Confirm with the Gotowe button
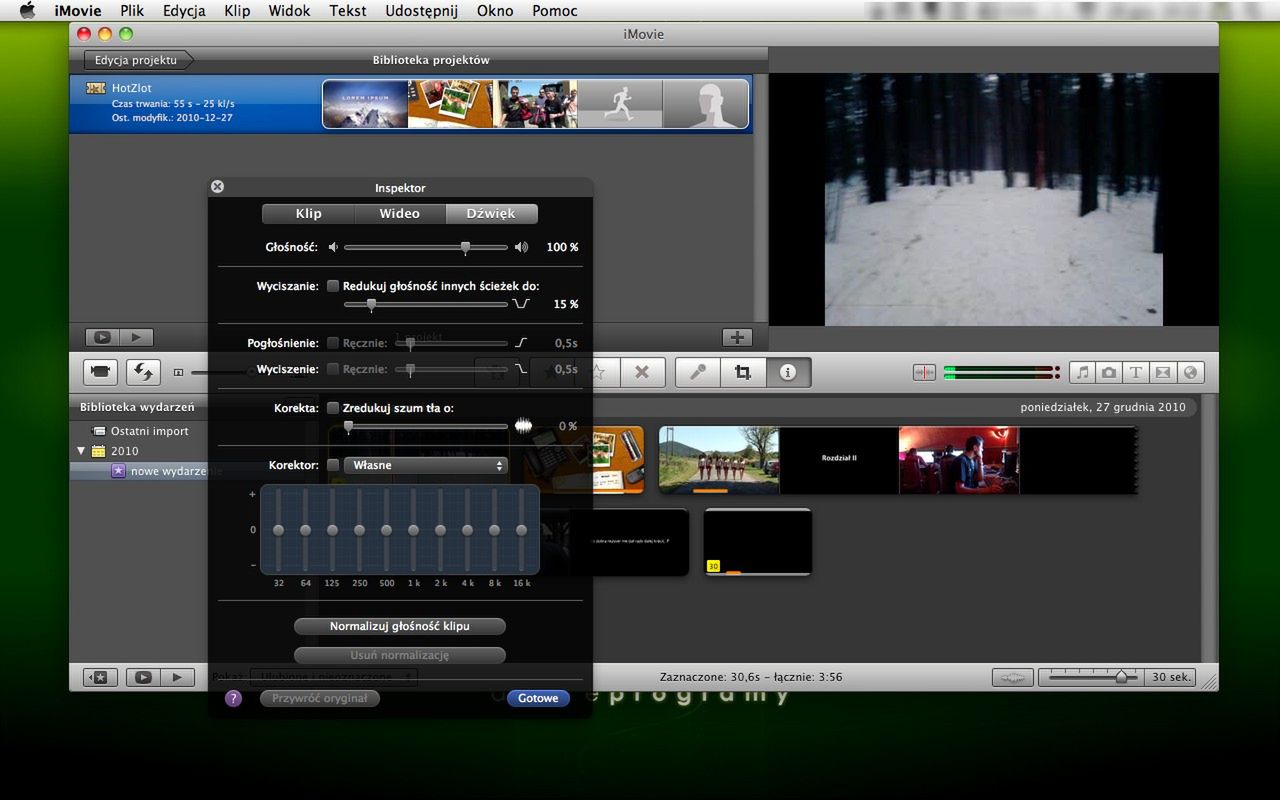Viewport: 1280px width, 800px height. pos(538,698)
